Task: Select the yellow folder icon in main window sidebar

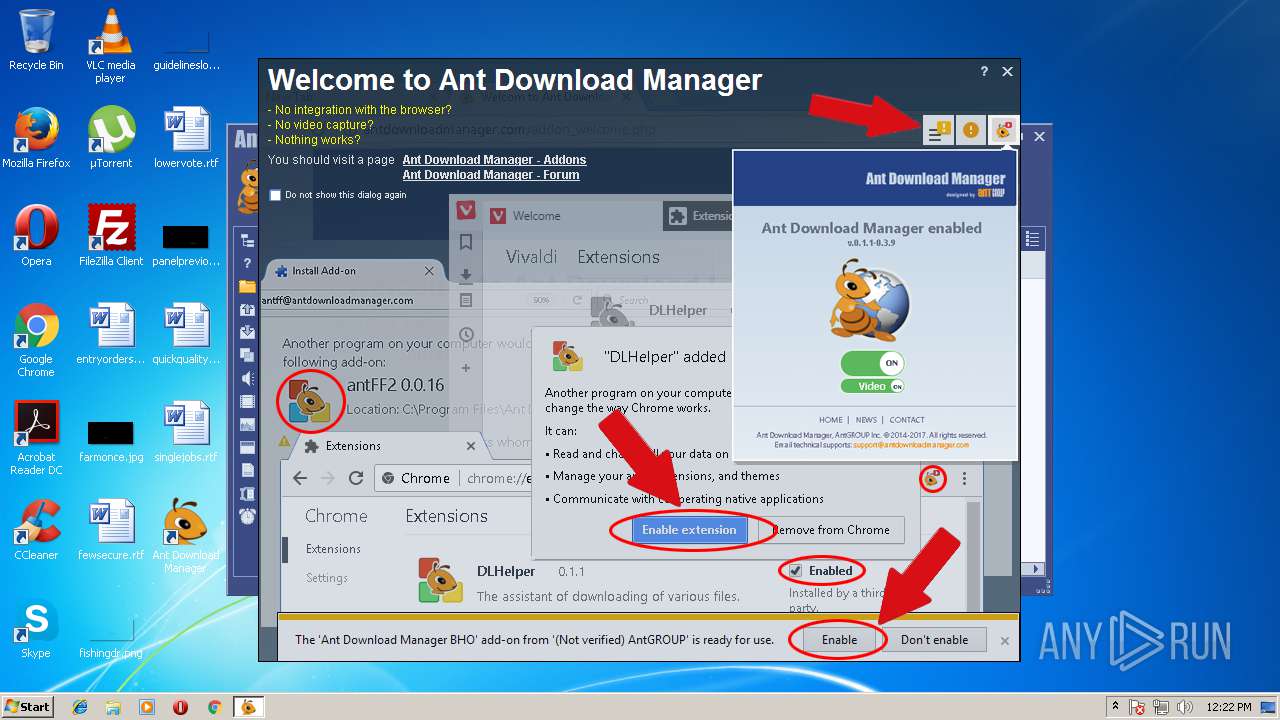Action: [247, 286]
